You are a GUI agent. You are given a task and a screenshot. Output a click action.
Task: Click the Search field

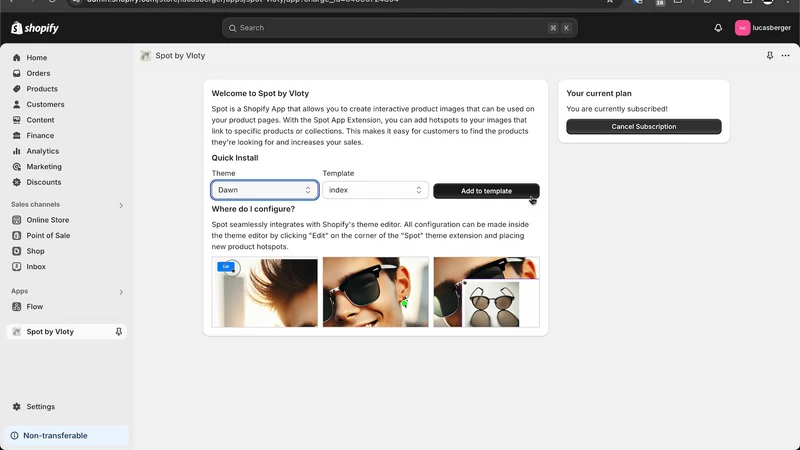tap(399, 28)
